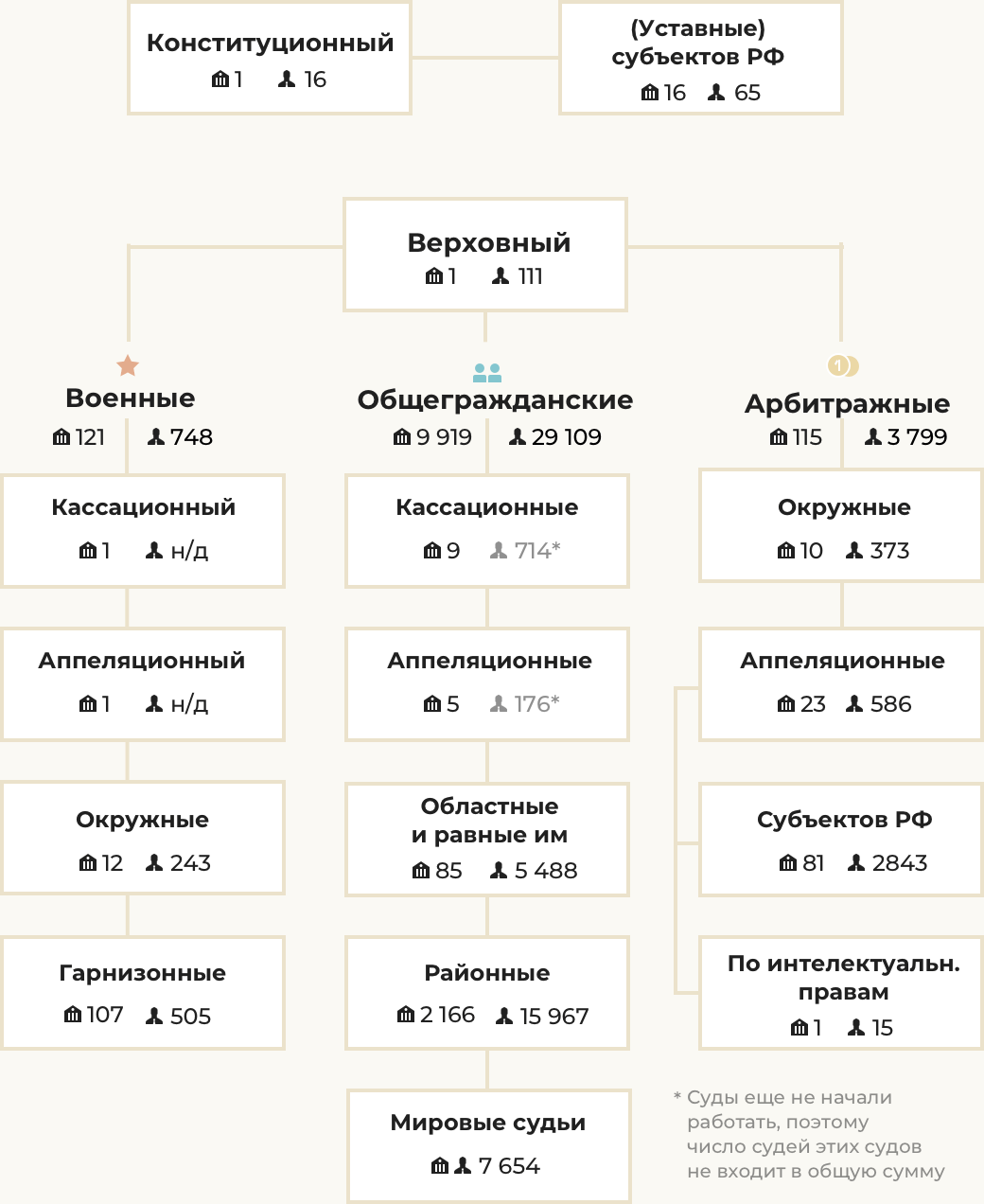Click the court building icon in Конституционный box

point(220,80)
